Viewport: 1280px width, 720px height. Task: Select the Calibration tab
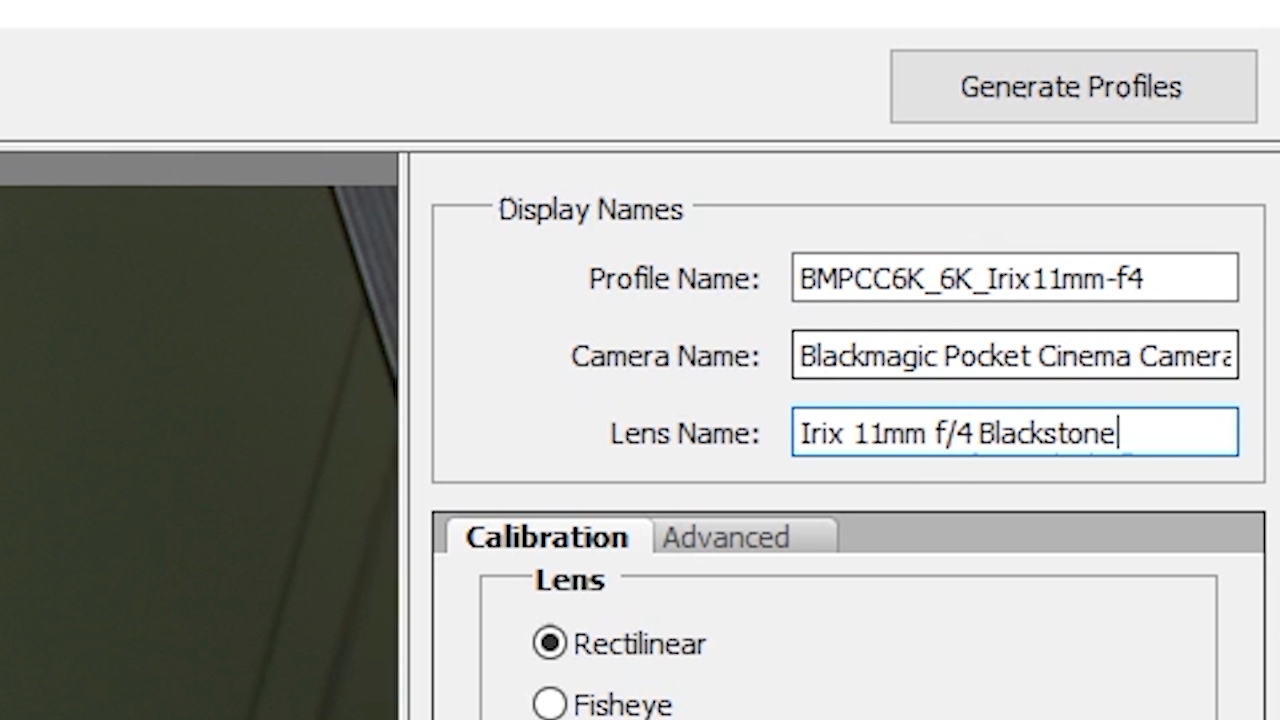(x=546, y=537)
